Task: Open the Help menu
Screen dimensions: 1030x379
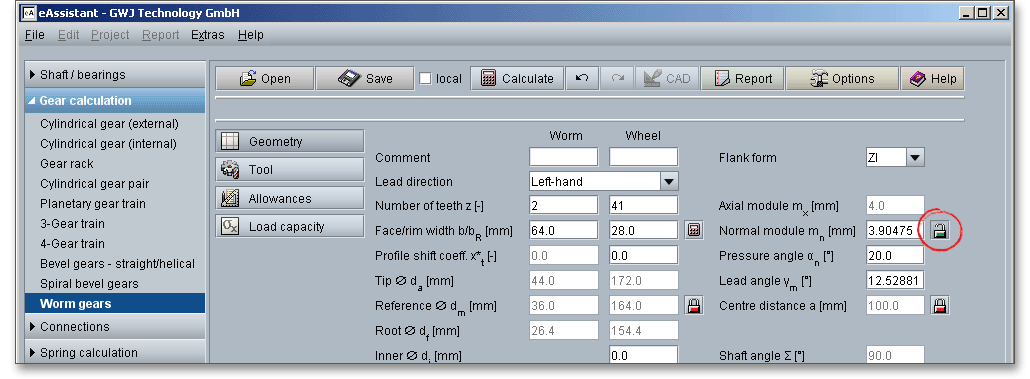Action: pyautogui.click(x=250, y=35)
